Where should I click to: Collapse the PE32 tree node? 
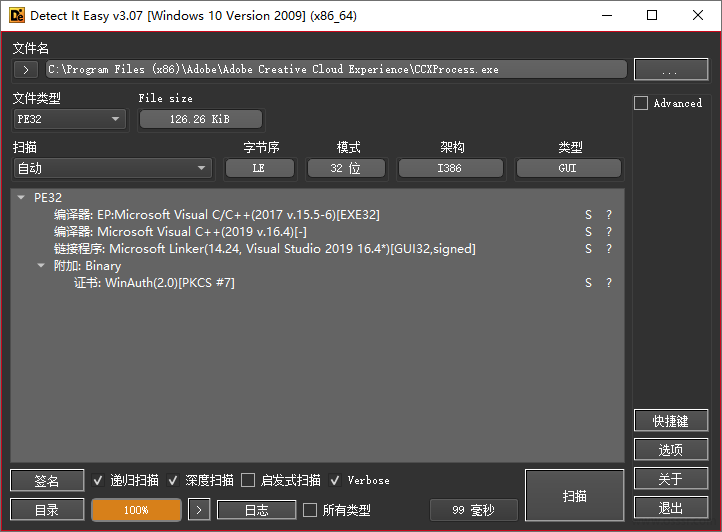click(22, 198)
